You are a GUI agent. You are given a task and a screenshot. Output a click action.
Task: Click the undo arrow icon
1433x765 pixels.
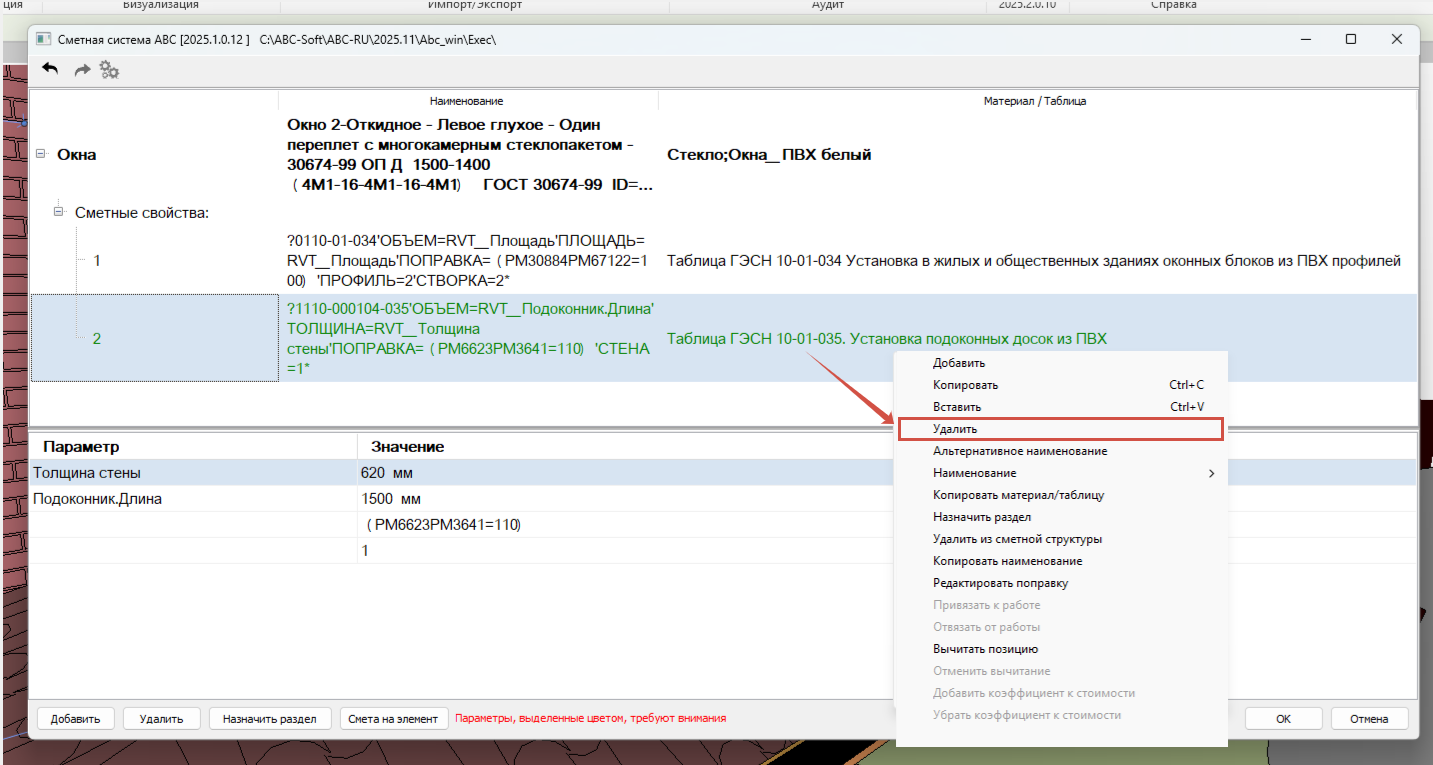(50, 70)
